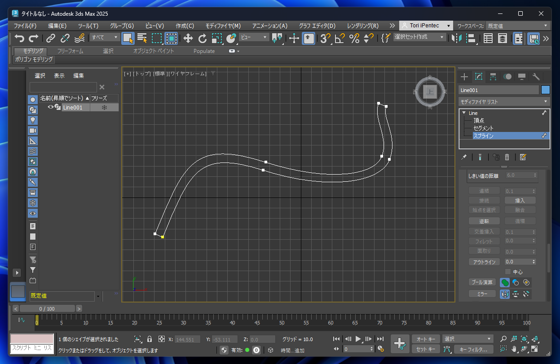The height and width of the screenshot is (364, 560).
Task: Open the Utilities wrench panel tab
Action: pos(536,76)
